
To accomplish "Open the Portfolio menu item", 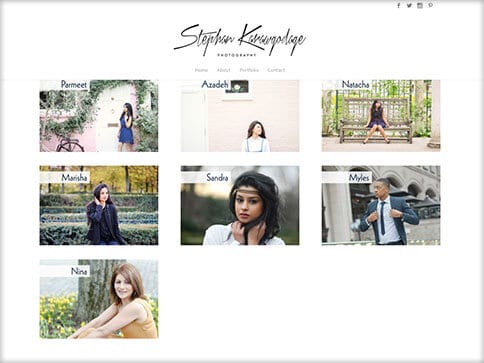I will coord(249,70).
